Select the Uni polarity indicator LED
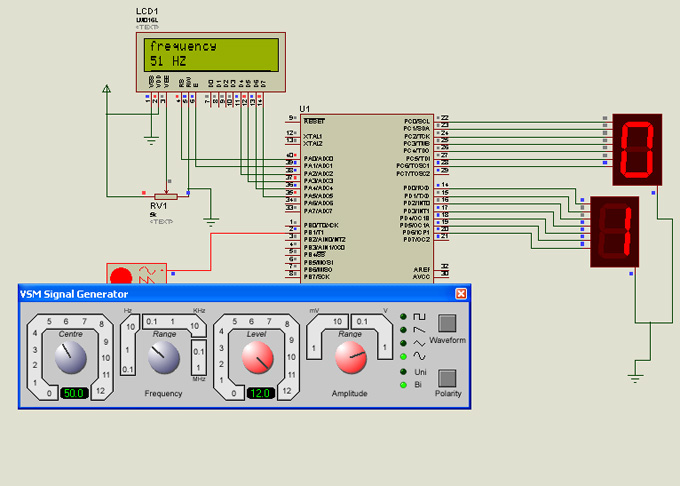 pos(403,371)
